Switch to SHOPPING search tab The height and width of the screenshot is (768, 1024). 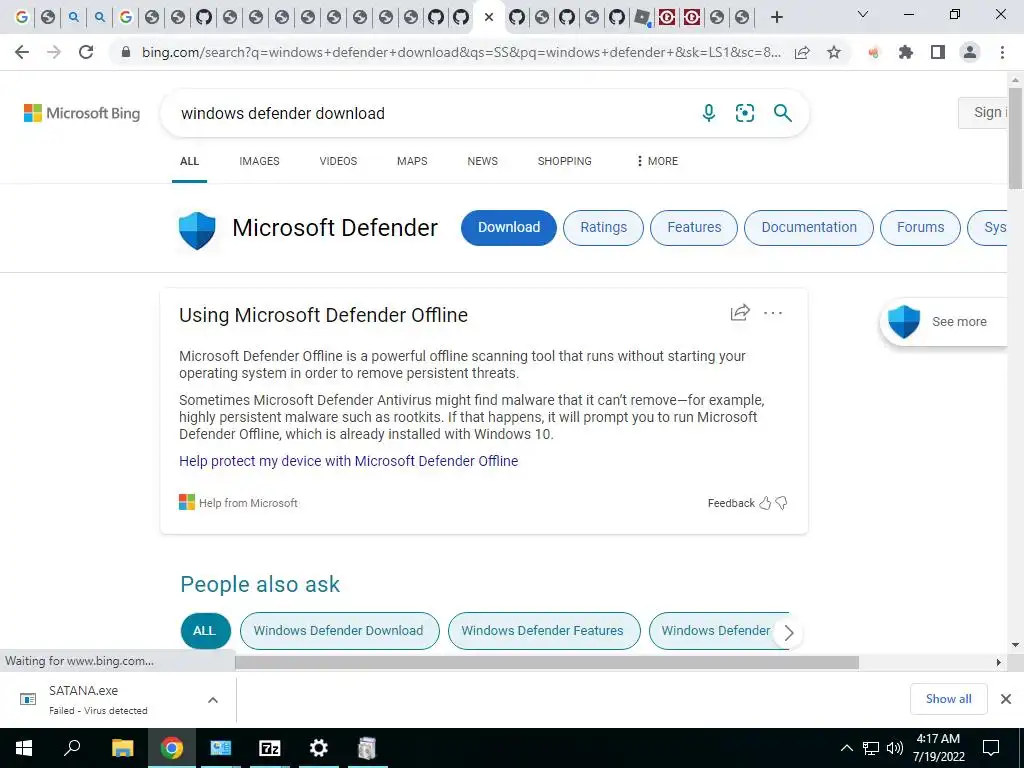(565, 161)
